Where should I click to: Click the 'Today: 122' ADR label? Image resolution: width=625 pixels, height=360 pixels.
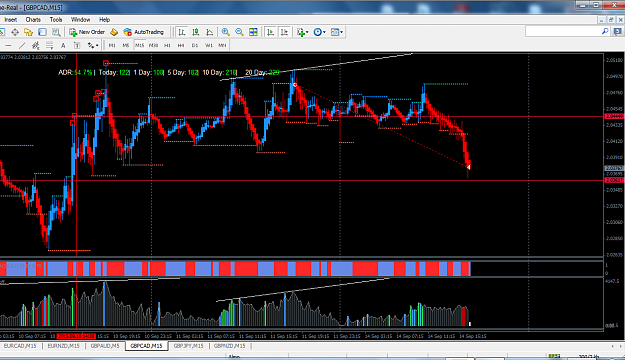(x=114, y=73)
